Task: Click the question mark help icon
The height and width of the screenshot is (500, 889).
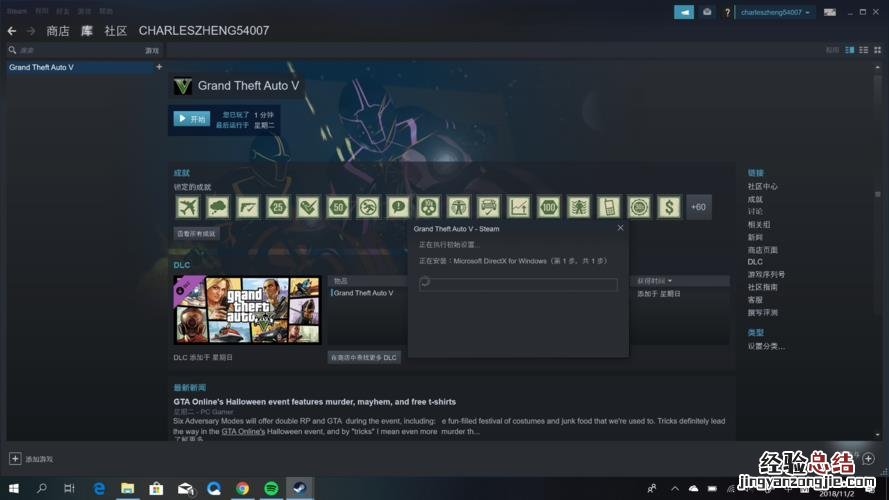Action: pyautogui.click(x=727, y=12)
